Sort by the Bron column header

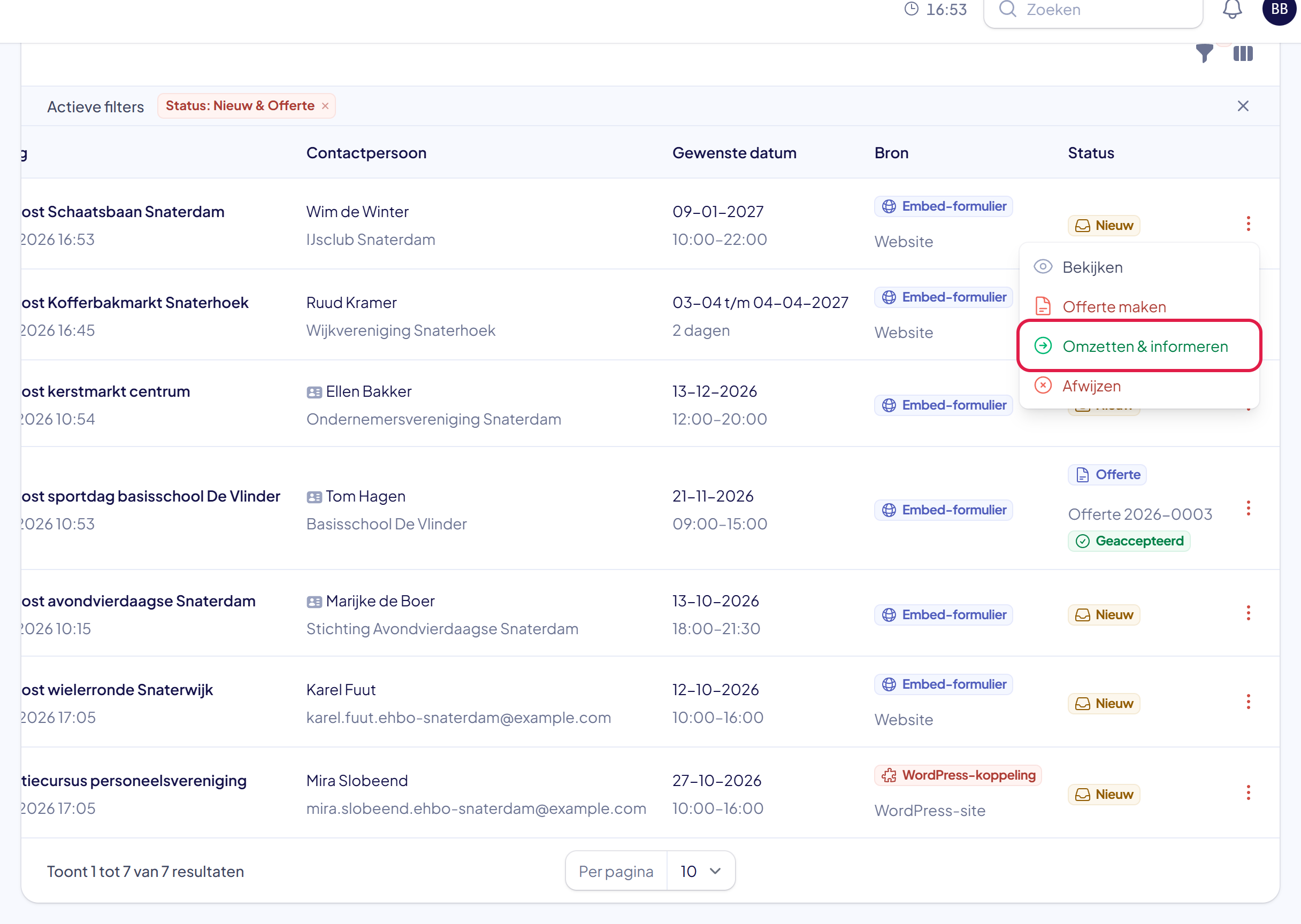click(891, 153)
